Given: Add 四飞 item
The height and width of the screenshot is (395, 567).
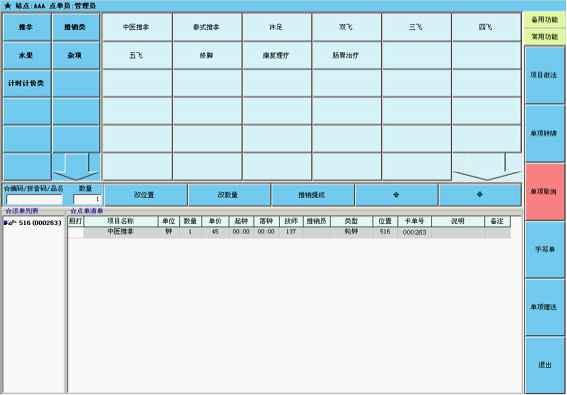Looking at the screenshot, I should click(486, 27).
